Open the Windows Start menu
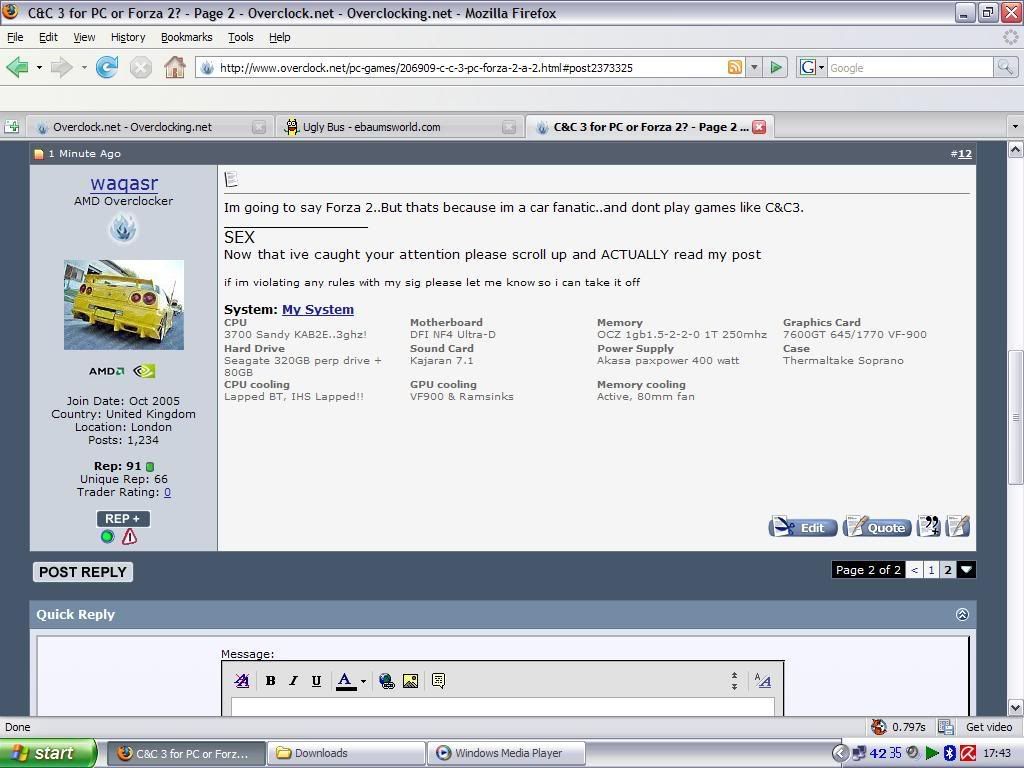The height and width of the screenshot is (768, 1024). pos(48,753)
